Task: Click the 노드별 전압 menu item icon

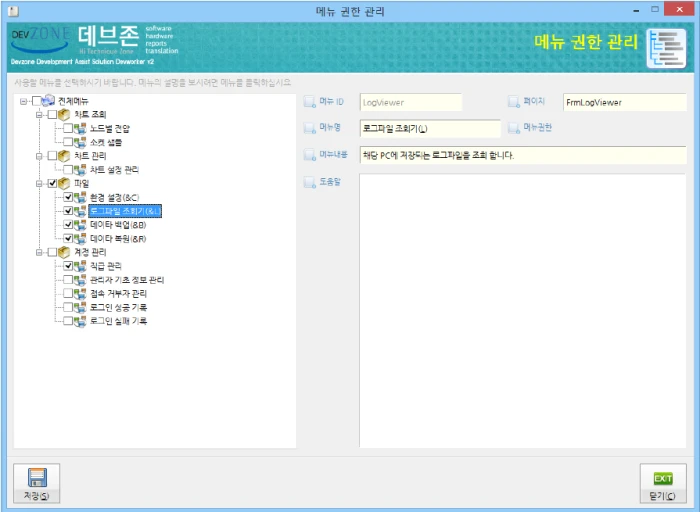Action: 80,129
